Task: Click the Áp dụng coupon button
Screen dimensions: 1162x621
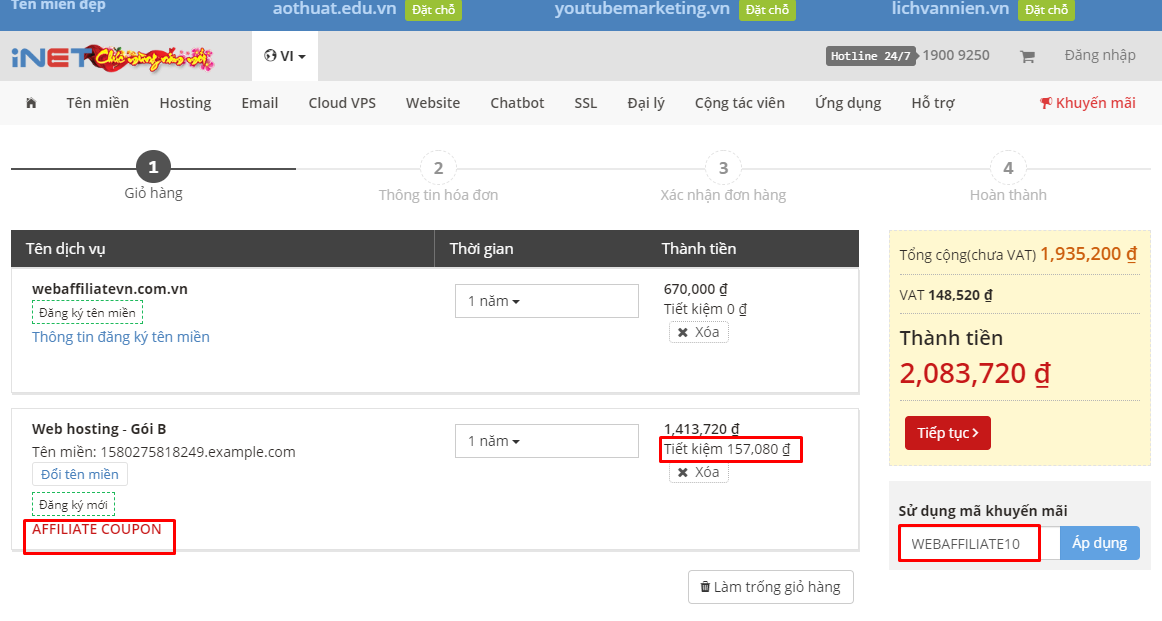Action: point(1100,543)
